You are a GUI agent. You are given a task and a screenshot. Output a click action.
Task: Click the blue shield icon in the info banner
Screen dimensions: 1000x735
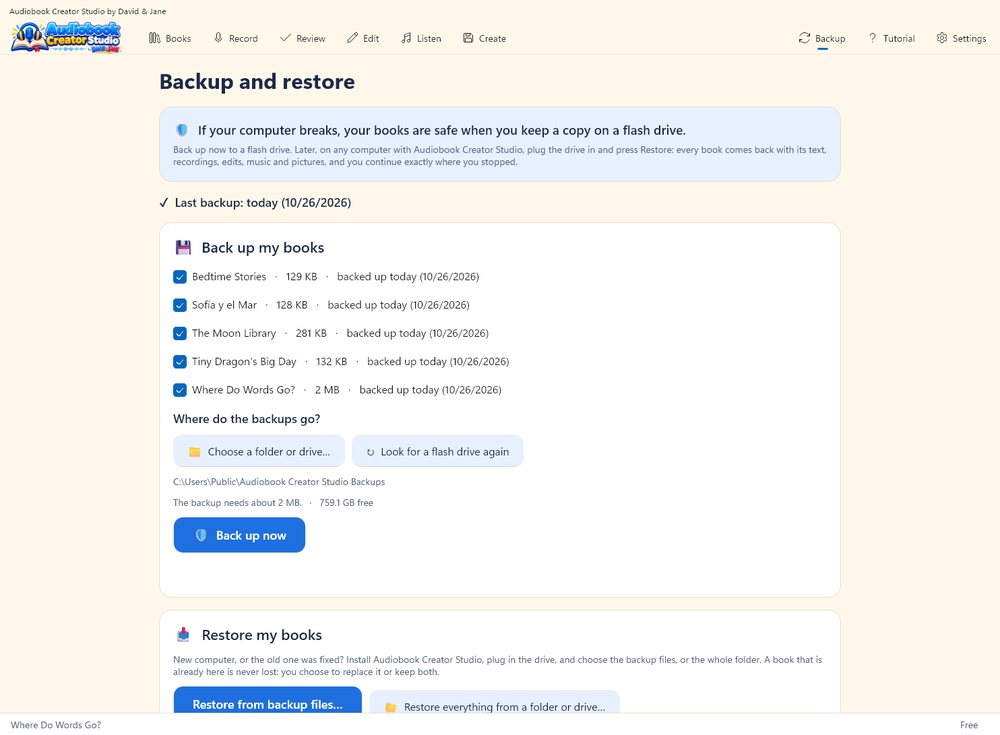click(182, 130)
